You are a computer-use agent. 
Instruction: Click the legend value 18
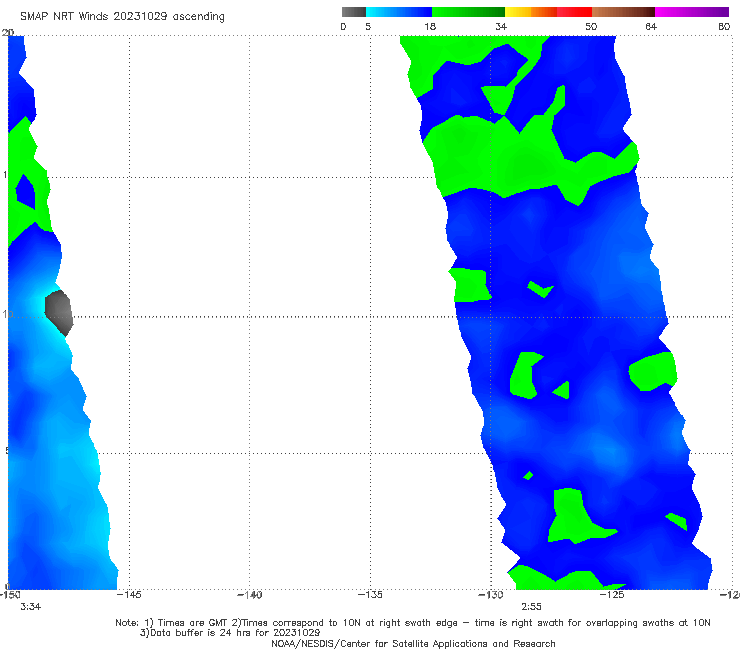(x=430, y=26)
